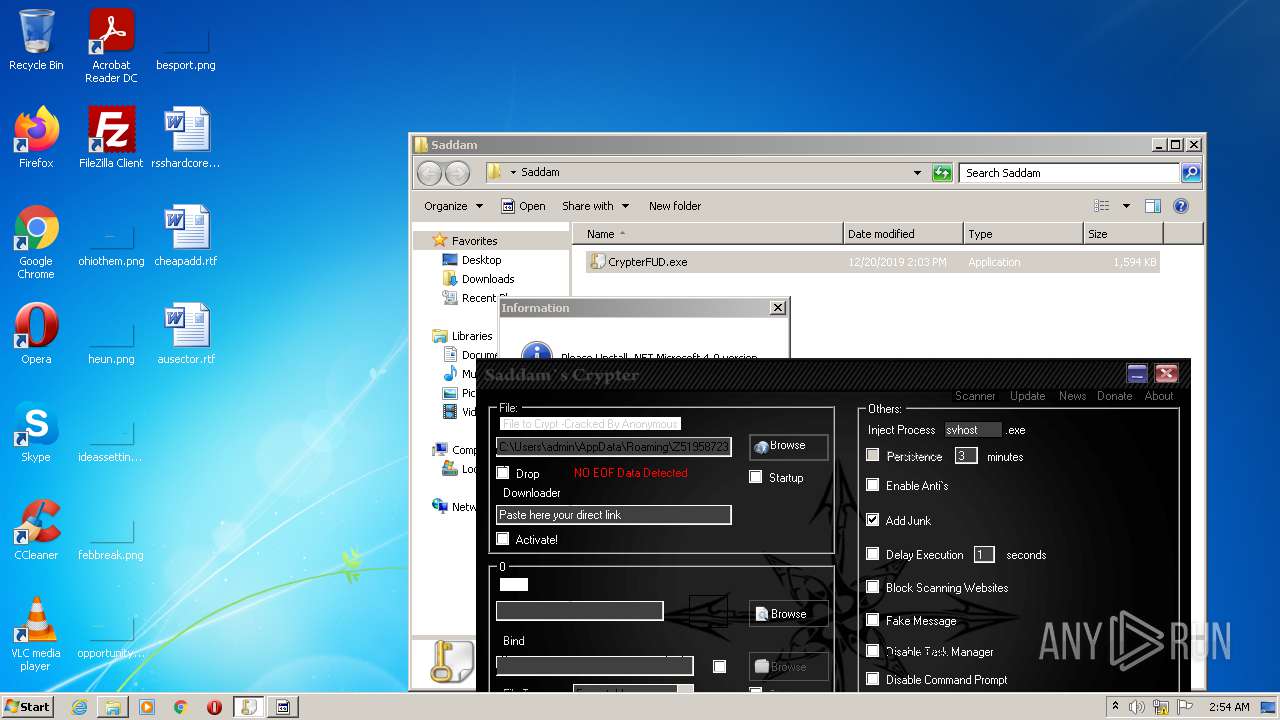The height and width of the screenshot is (720, 1280).
Task: Click Inject Process svhost field
Action: [973, 430]
